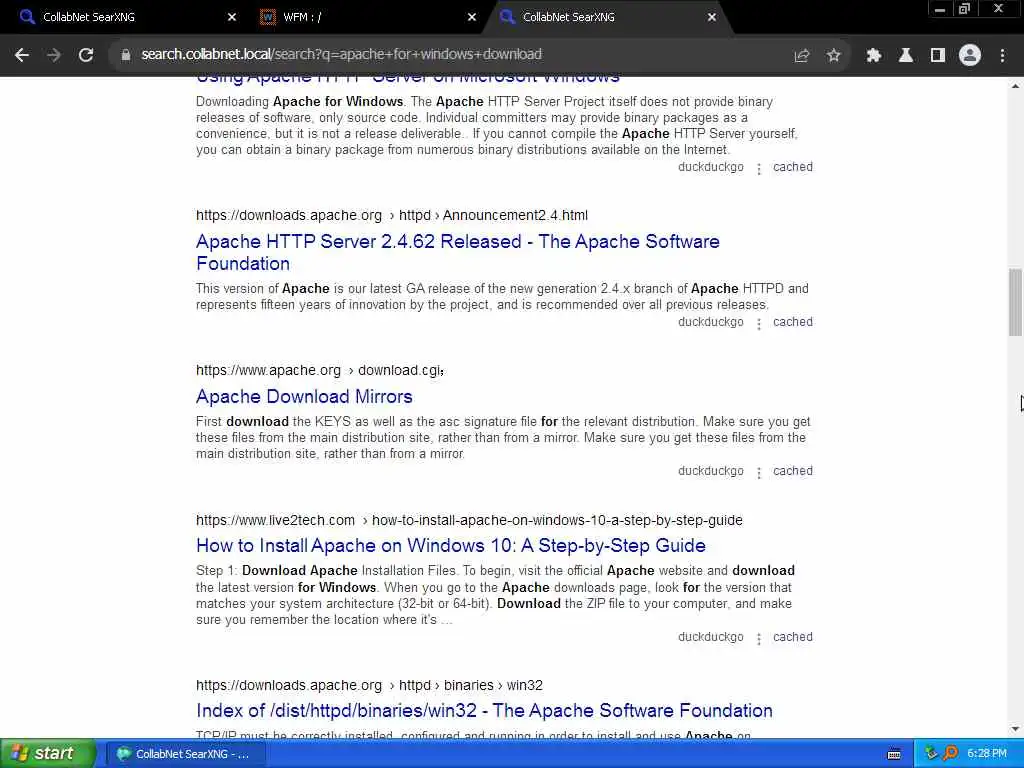Open the profile avatar menu
This screenshot has height=768, width=1024.
coord(970,56)
